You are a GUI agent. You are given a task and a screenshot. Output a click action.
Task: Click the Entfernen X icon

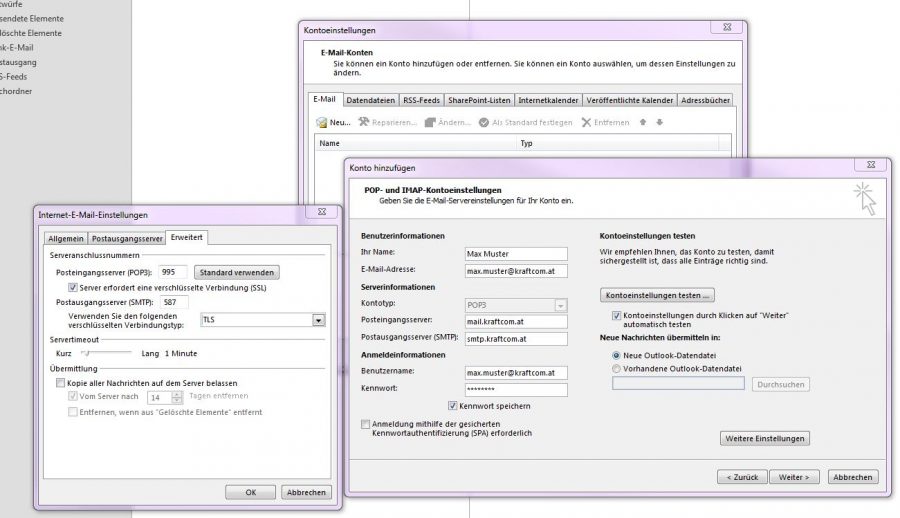[587, 123]
